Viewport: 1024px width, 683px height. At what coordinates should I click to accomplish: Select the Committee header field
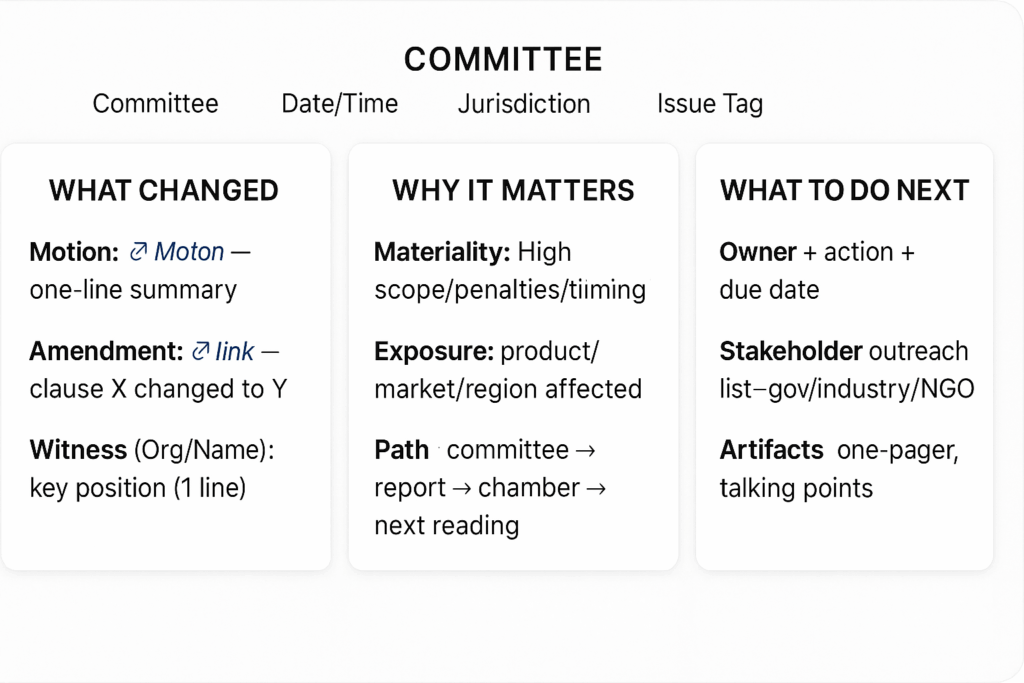[x=155, y=103]
